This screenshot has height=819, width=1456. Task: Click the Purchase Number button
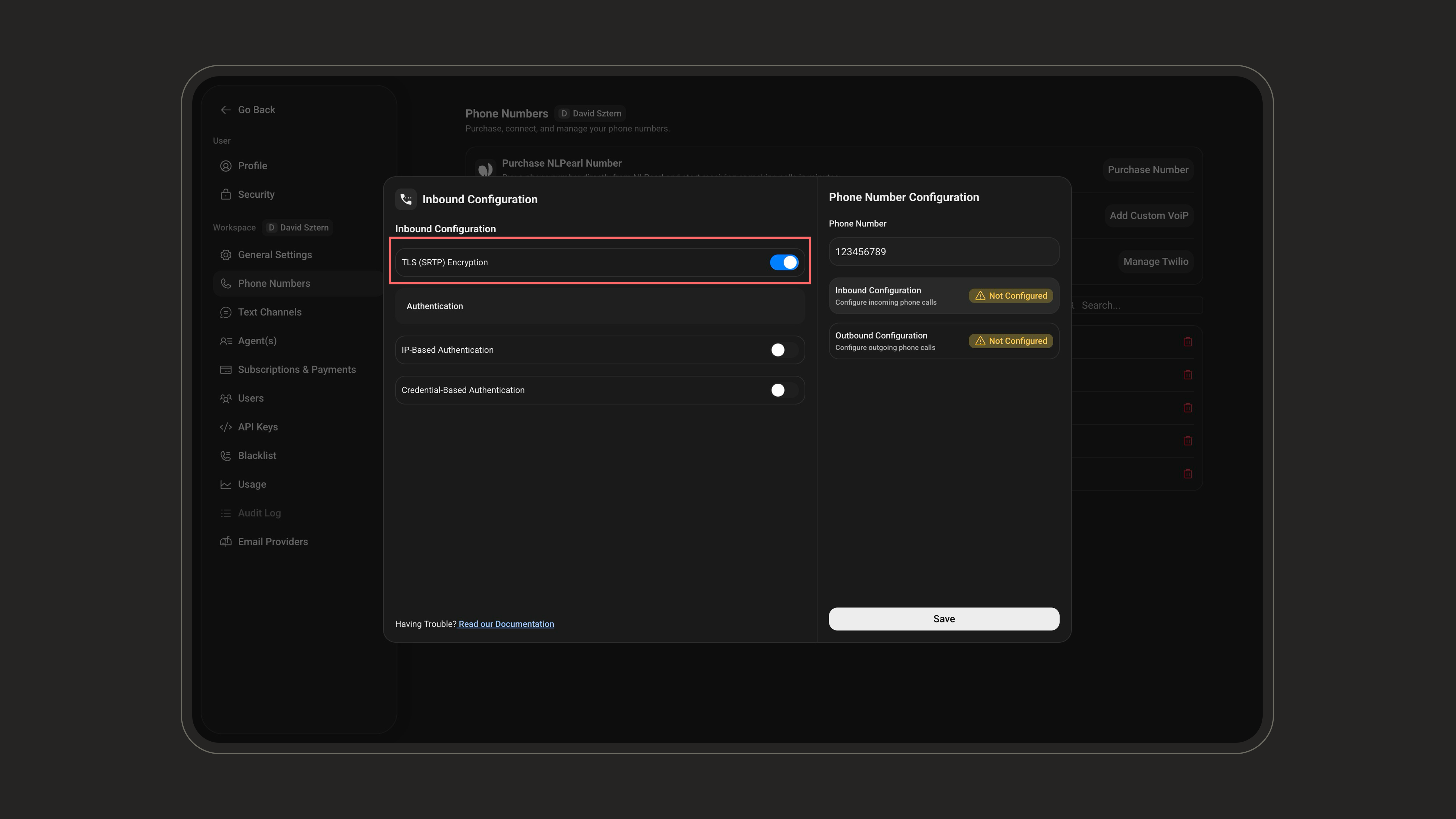tap(1148, 169)
